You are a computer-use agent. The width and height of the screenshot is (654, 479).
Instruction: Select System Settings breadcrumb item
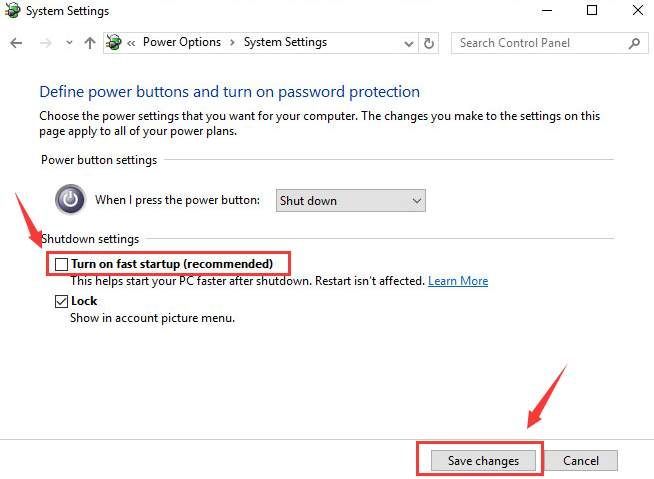point(285,43)
